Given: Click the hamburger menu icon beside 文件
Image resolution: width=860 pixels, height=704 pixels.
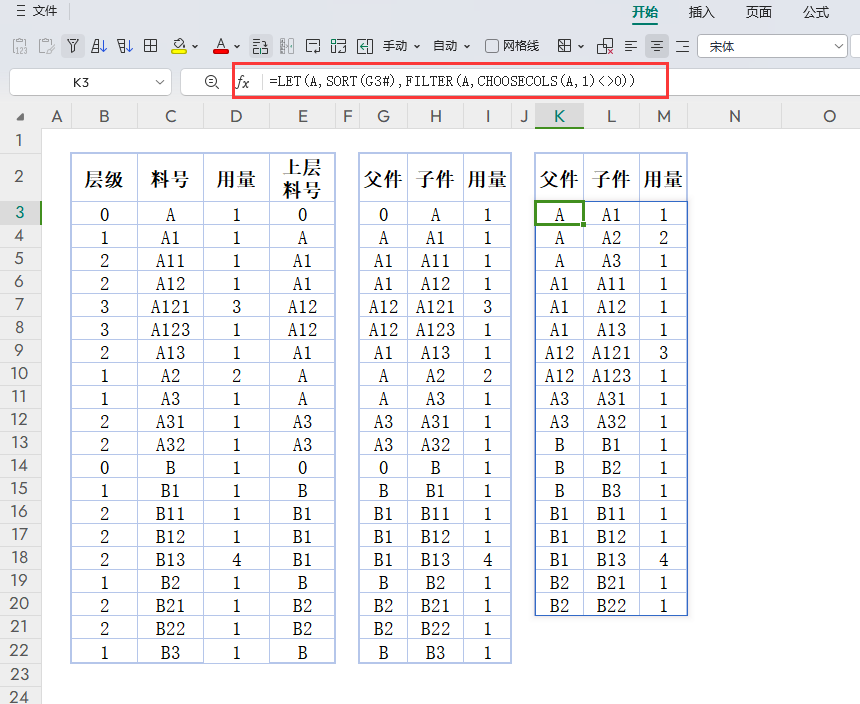Looking at the screenshot, I should [21, 11].
